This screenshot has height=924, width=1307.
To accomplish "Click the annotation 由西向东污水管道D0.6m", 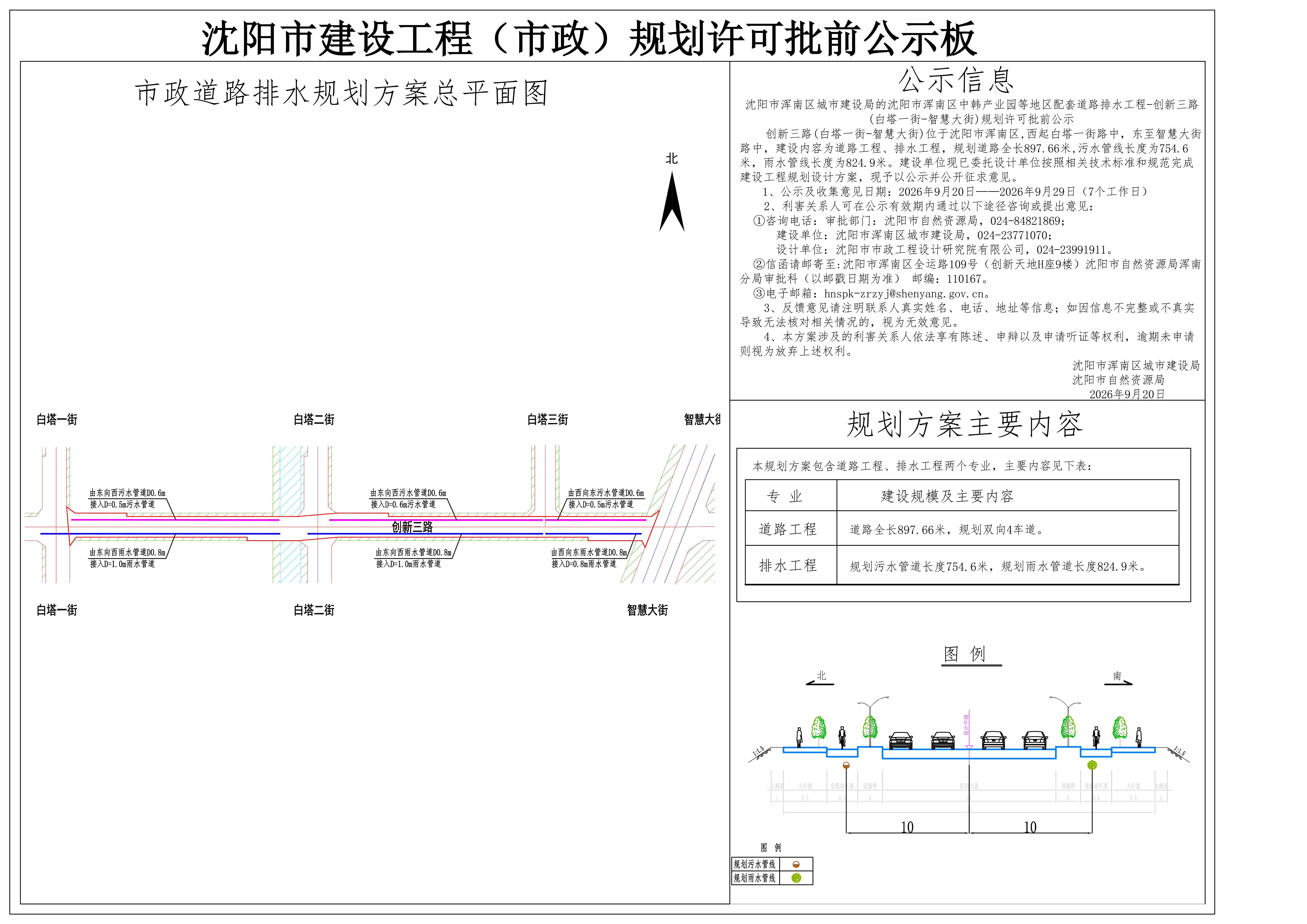I will click(x=606, y=493).
